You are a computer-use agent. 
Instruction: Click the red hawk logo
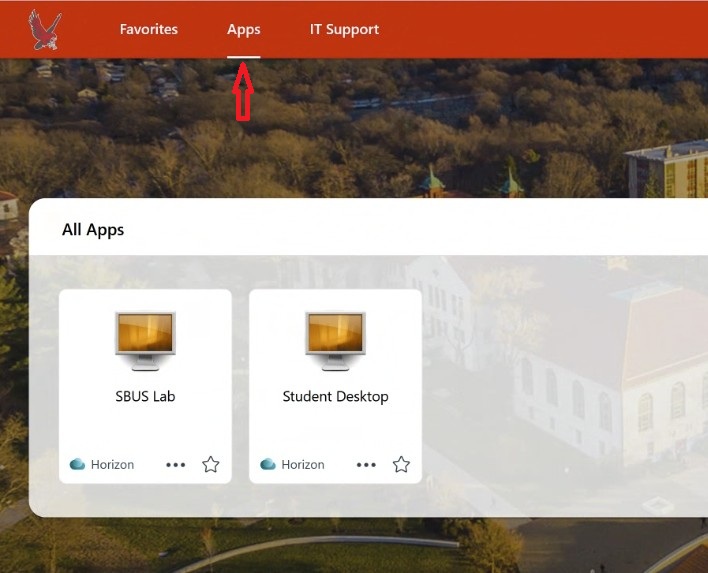tap(45, 29)
